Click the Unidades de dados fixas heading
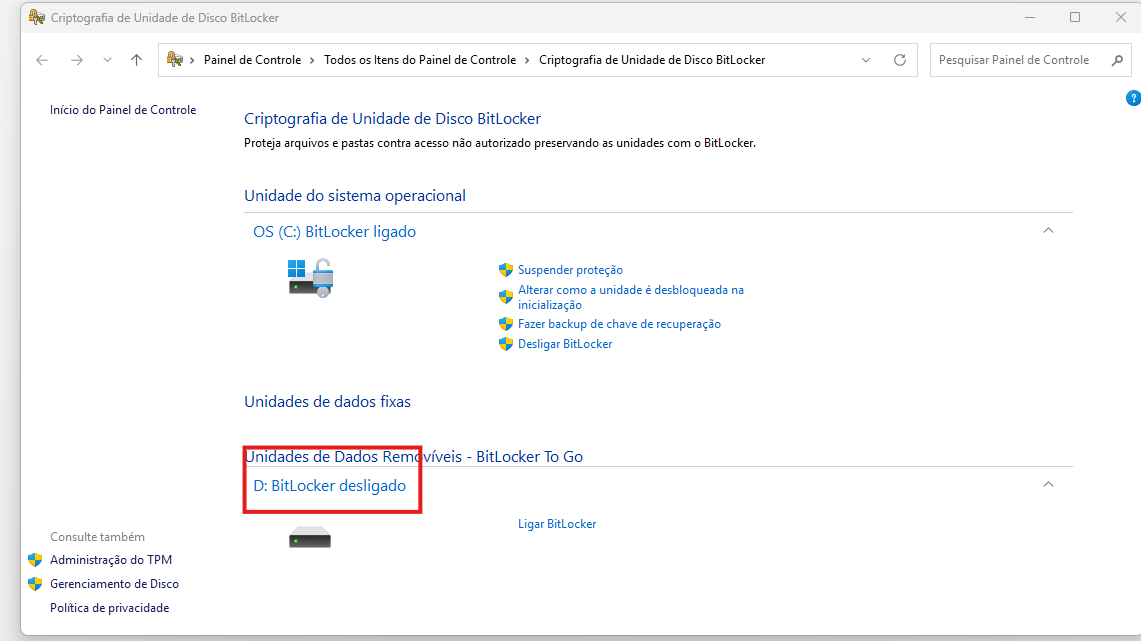Screen dimensions: 1141x641 (327, 402)
